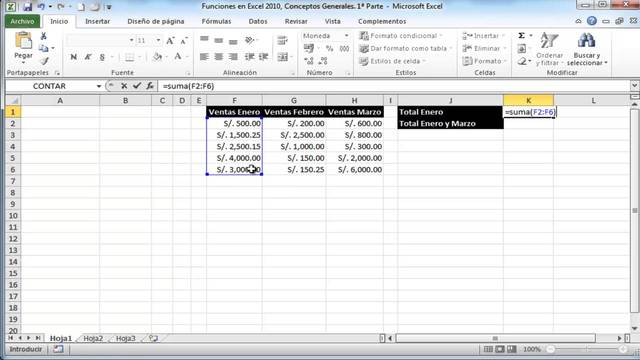This screenshot has height=360, width=640.
Task: Open Dar formato como tabla menu
Action: (x=406, y=49)
